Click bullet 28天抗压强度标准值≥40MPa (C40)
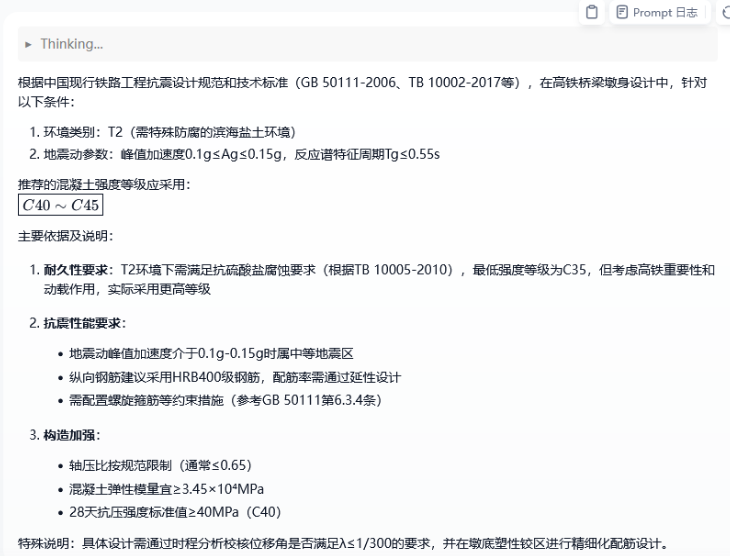This screenshot has width=730, height=556. pos(175,512)
